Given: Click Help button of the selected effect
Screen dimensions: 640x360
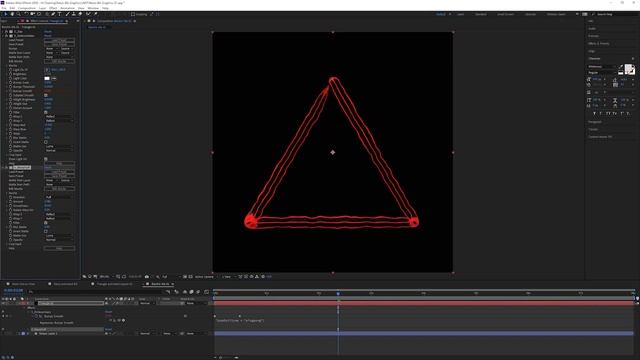Looking at the screenshot, I should tap(59, 248).
